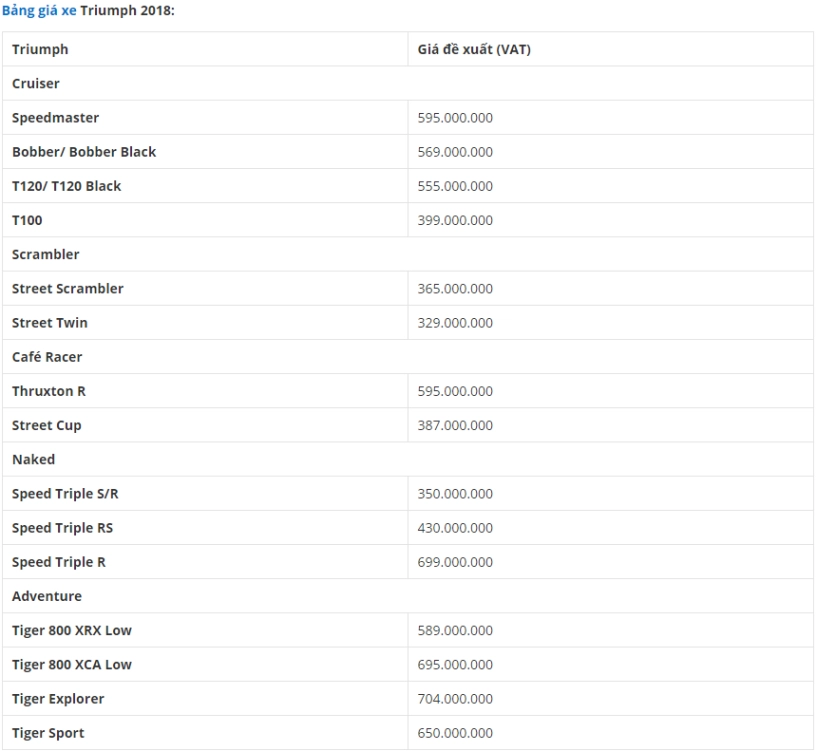
Task: Click the price 350.000.000
Action: click(455, 494)
